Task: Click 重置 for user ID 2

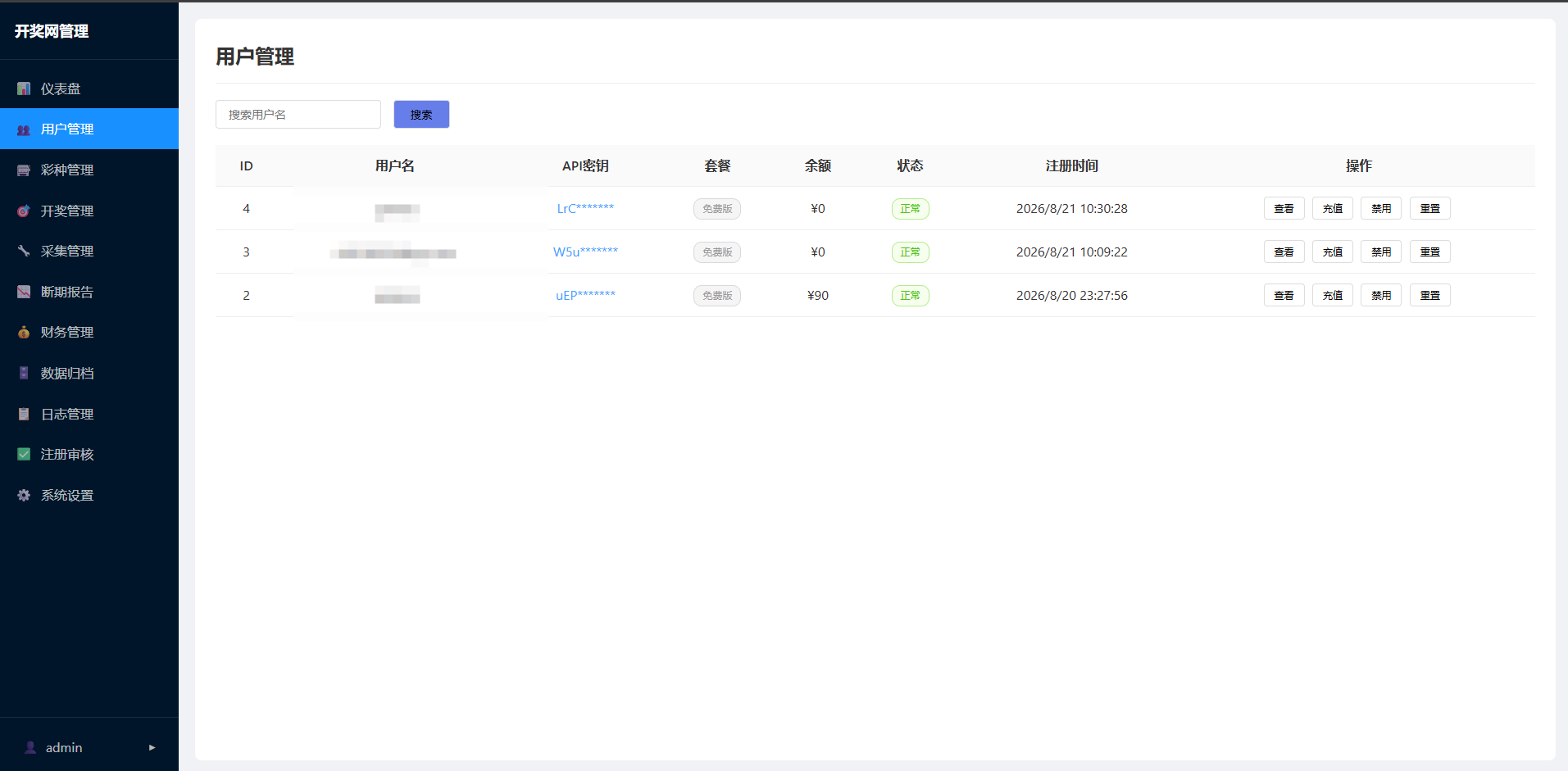Action: [x=1430, y=295]
